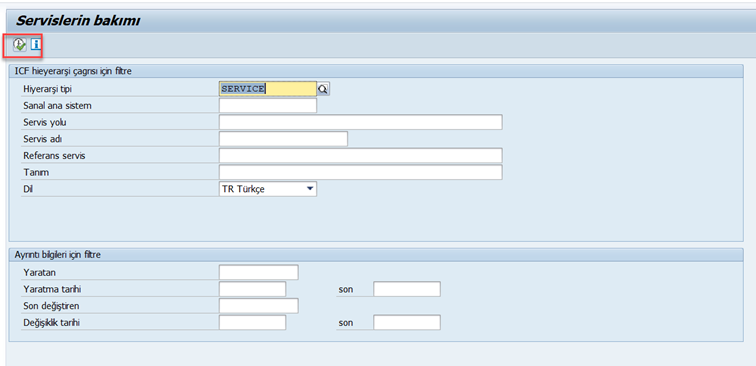Select the Servis adı input box
Image resolution: width=756 pixels, height=366 pixels.
pyautogui.click(x=283, y=139)
